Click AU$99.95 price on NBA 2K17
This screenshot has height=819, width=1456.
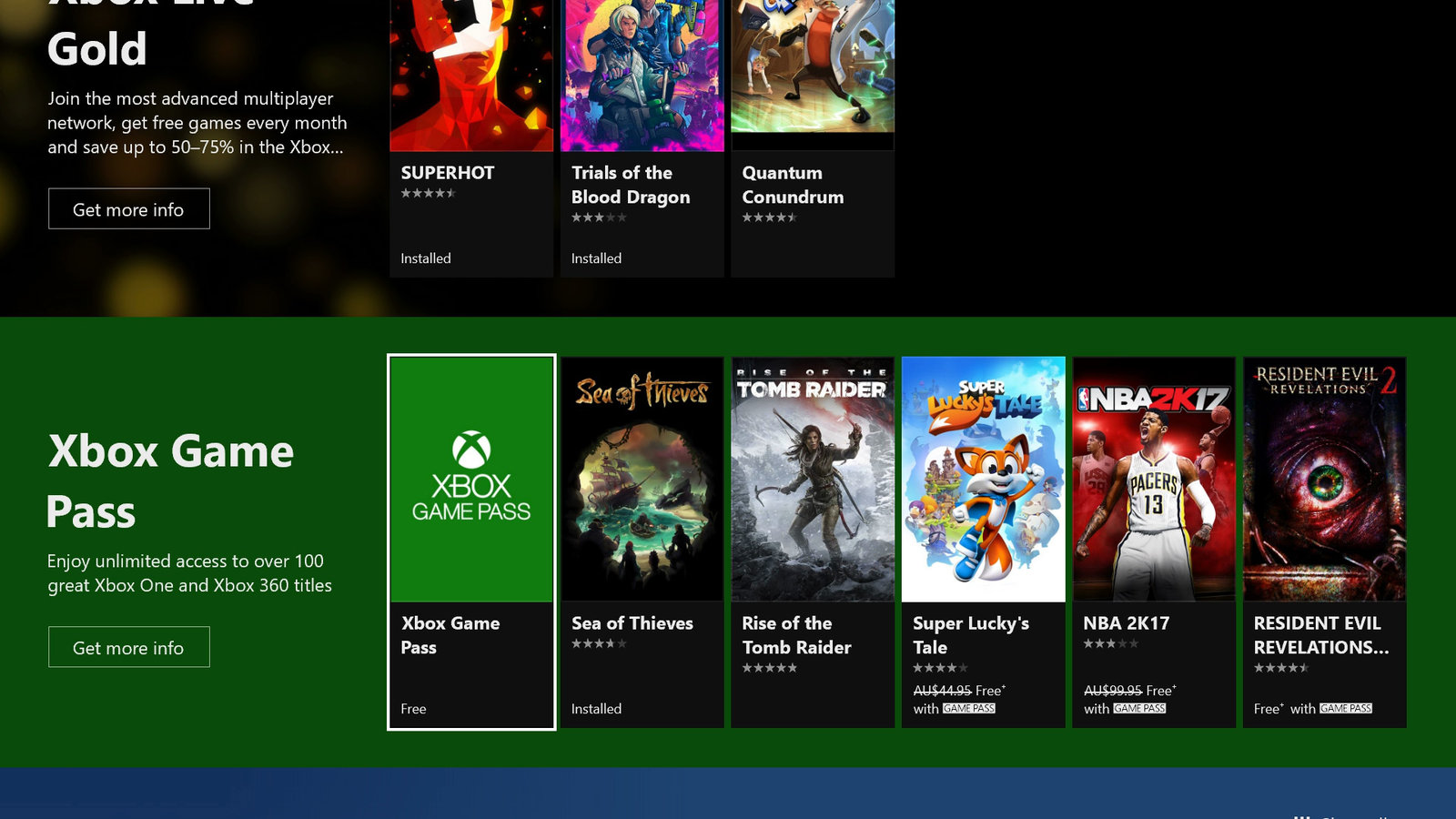[x=1113, y=691]
